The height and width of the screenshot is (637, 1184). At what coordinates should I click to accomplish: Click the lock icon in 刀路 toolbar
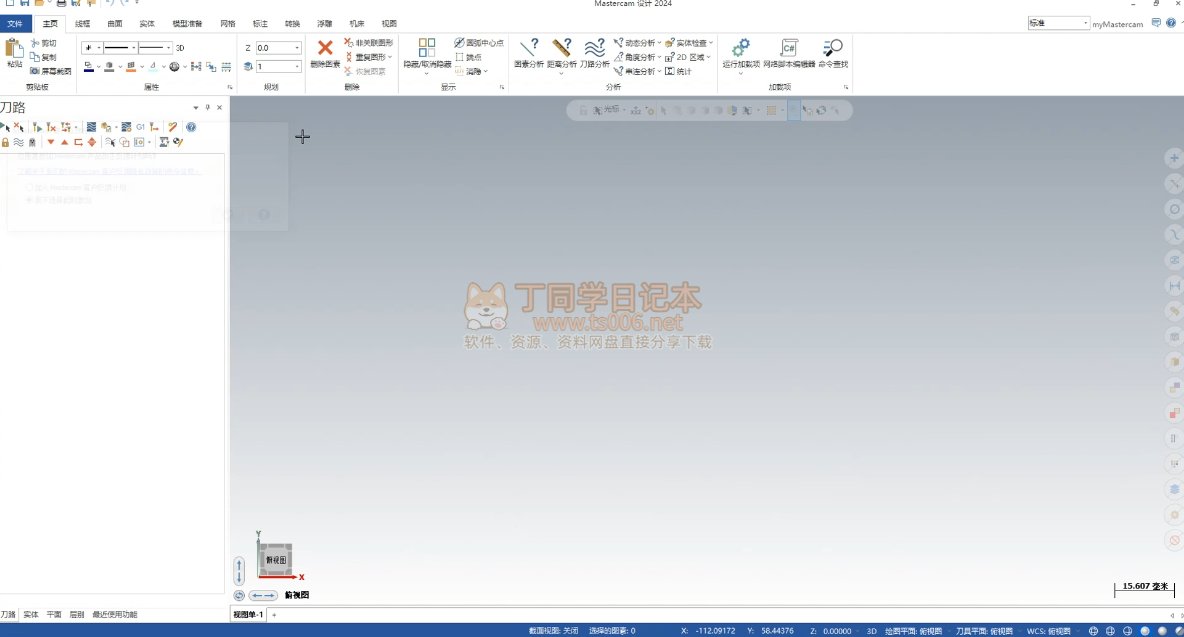5,142
